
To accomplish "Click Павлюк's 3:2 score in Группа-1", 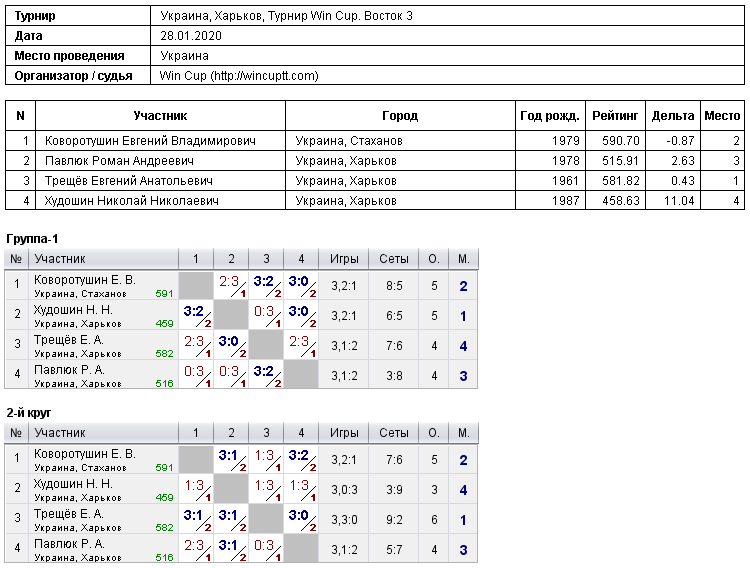I will coord(264,371).
